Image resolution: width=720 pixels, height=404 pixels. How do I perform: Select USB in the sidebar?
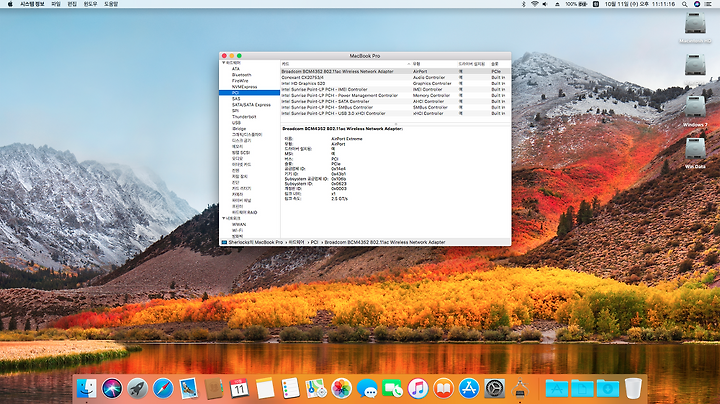(236, 123)
